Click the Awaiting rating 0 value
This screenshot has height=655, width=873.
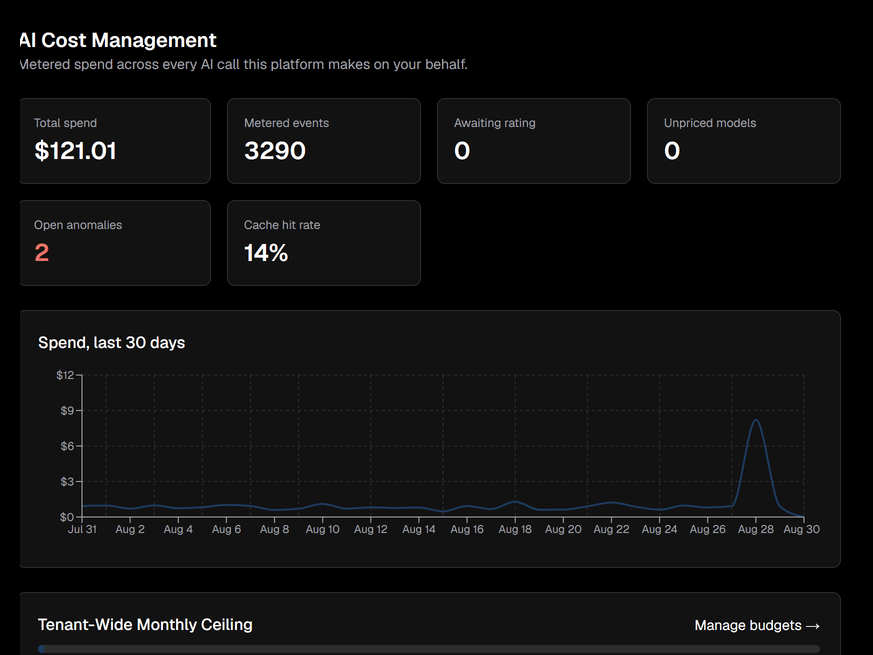(462, 151)
